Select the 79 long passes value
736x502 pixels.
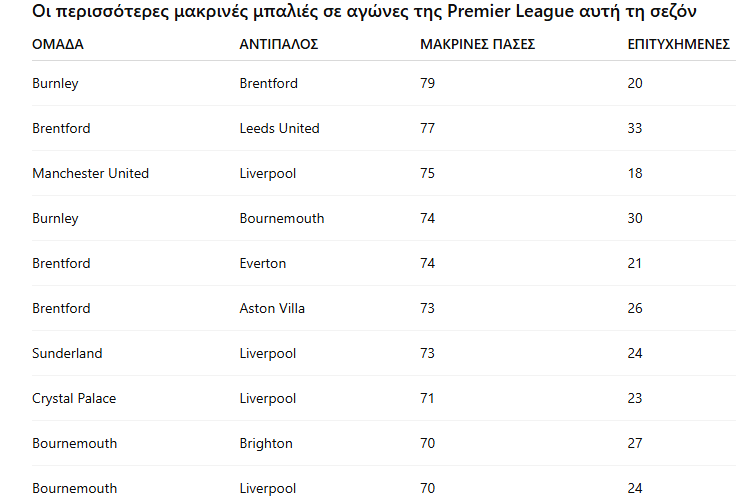[x=428, y=83]
